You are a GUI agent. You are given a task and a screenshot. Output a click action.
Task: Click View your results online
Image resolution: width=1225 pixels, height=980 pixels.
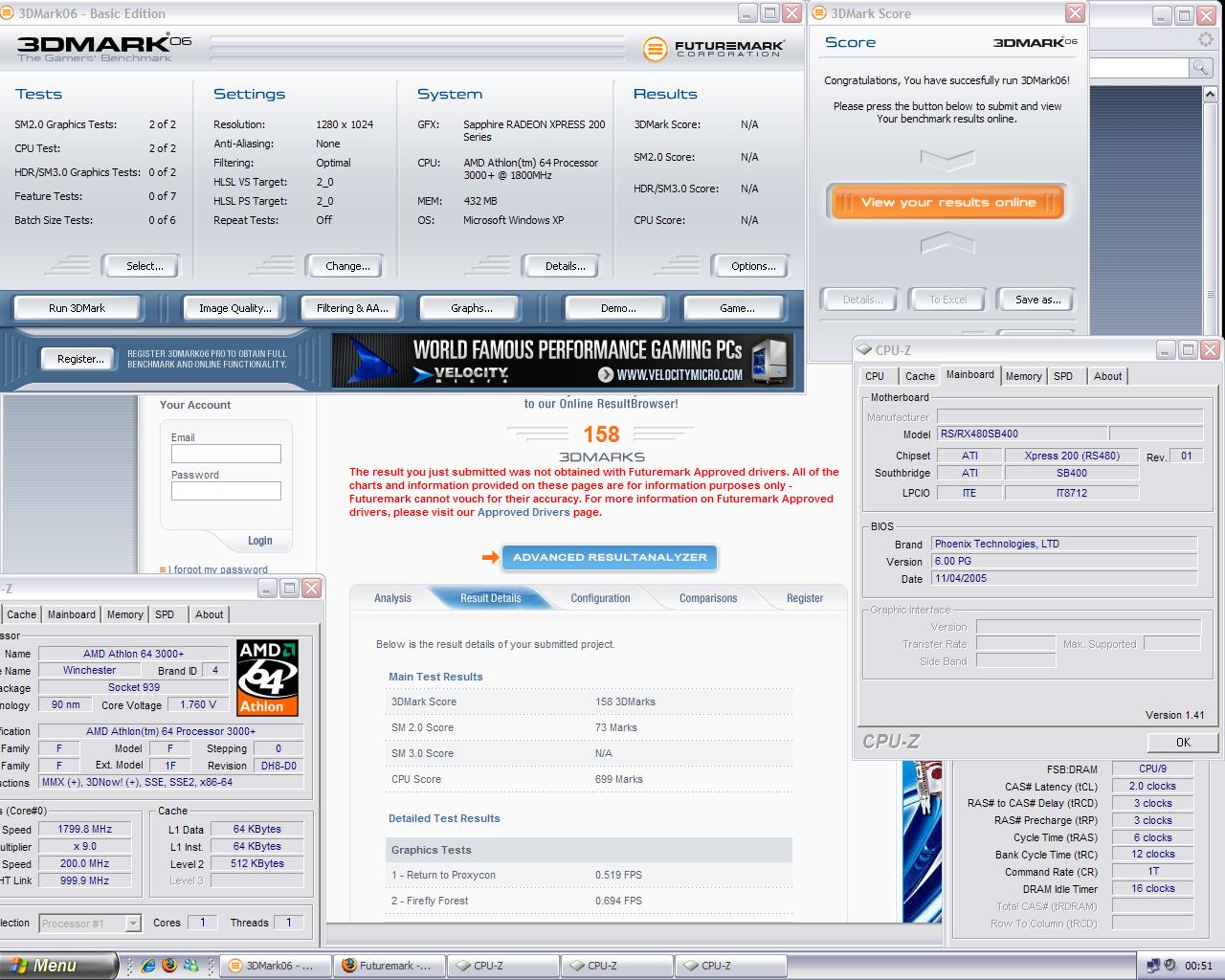click(x=947, y=202)
